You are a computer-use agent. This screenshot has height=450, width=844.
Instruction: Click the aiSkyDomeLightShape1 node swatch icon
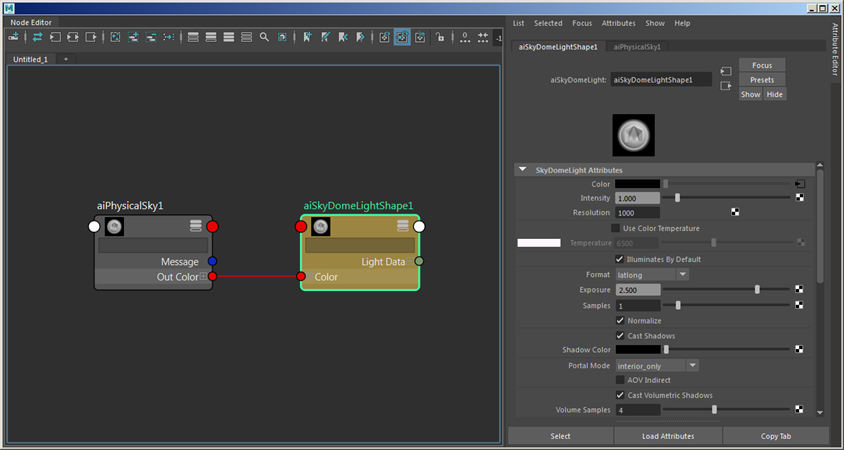321,227
